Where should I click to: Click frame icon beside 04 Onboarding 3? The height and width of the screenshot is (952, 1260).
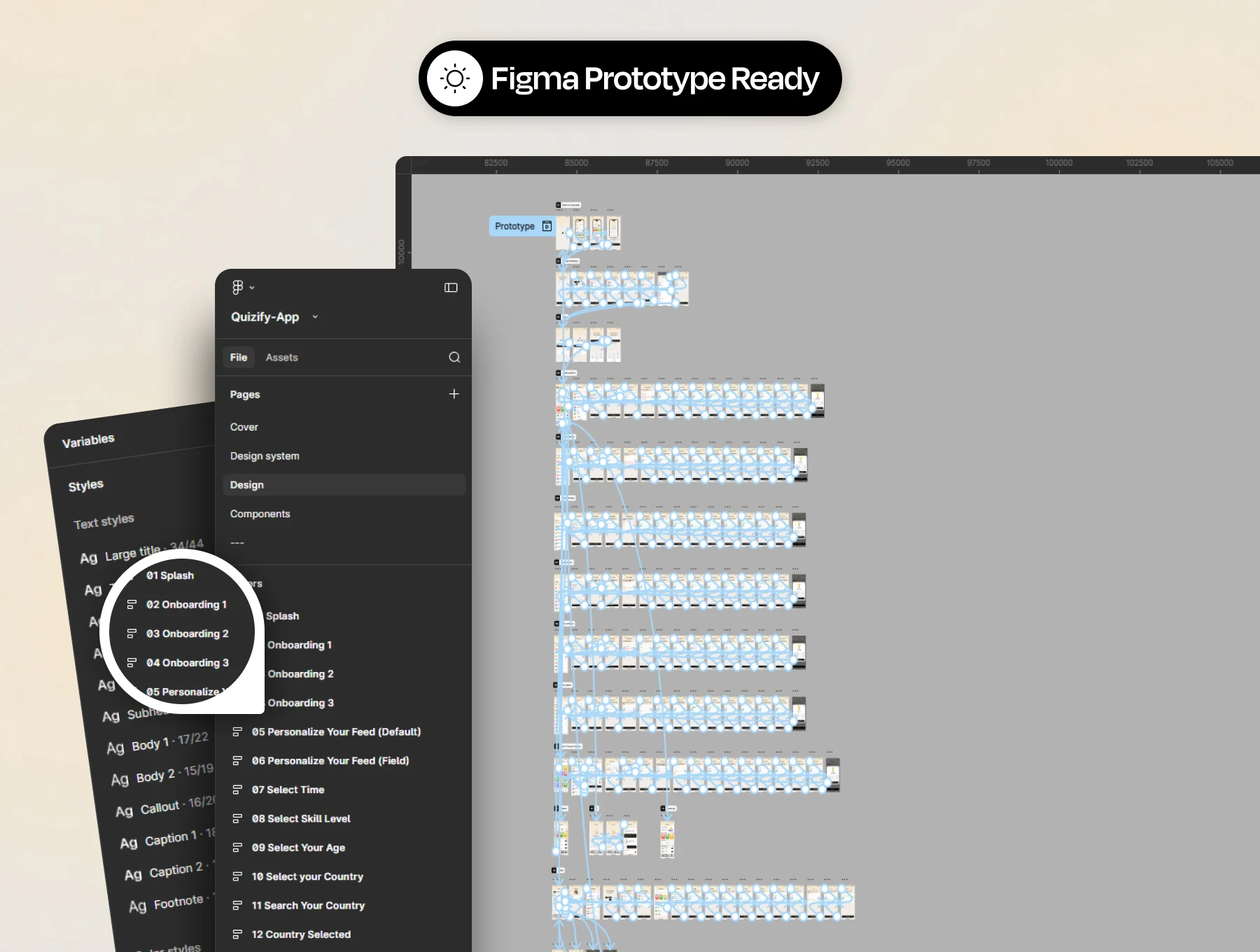(x=132, y=663)
